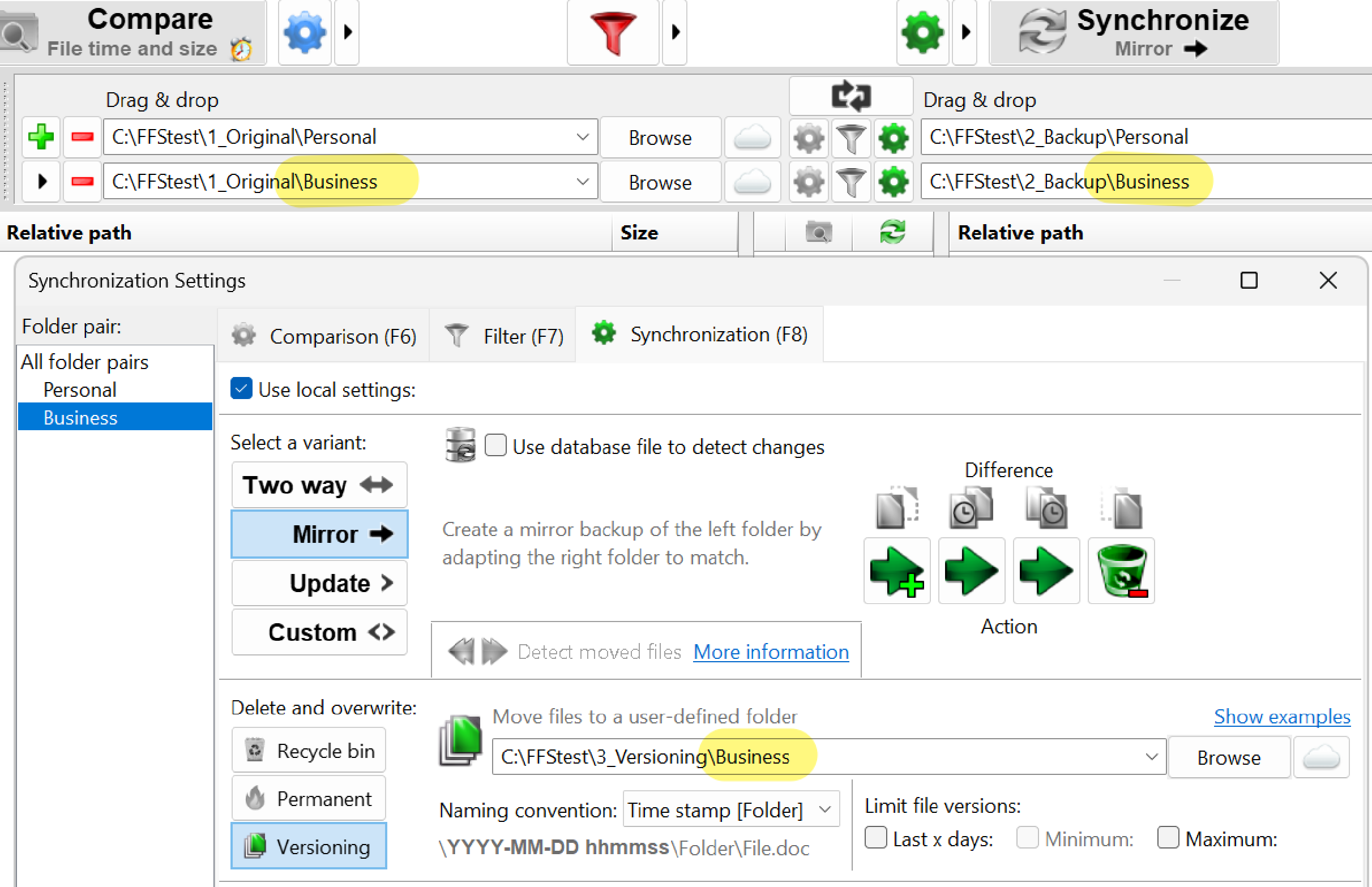
Task: Browse for the left Personal folder
Action: (x=660, y=138)
